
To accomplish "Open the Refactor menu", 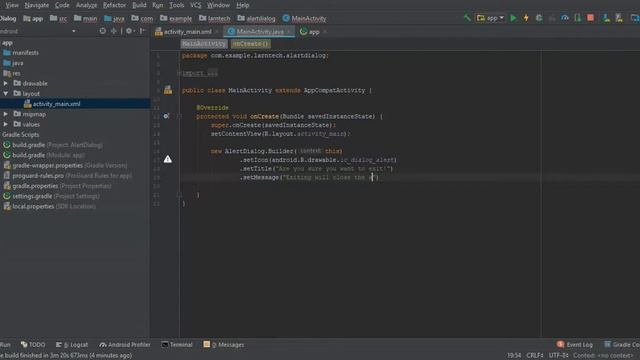I will click(114, 5).
